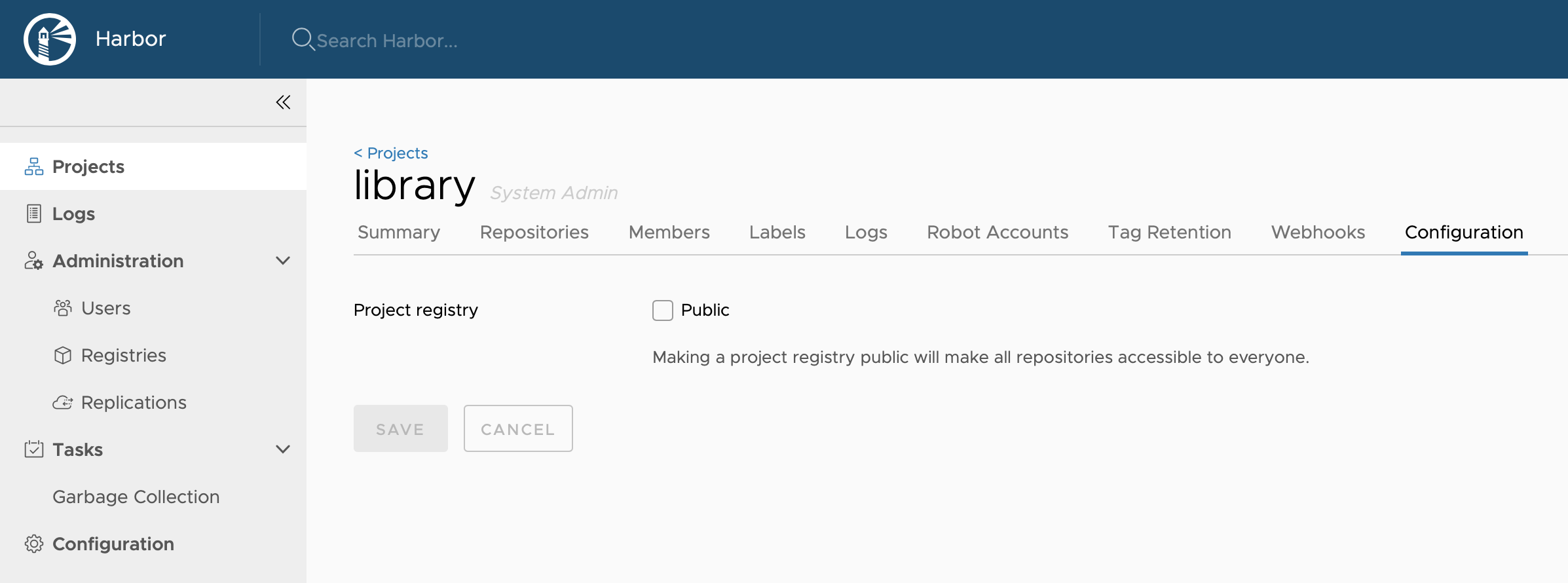1568x583 pixels.
Task: Switch to the Repositories tab
Action: coord(534,232)
